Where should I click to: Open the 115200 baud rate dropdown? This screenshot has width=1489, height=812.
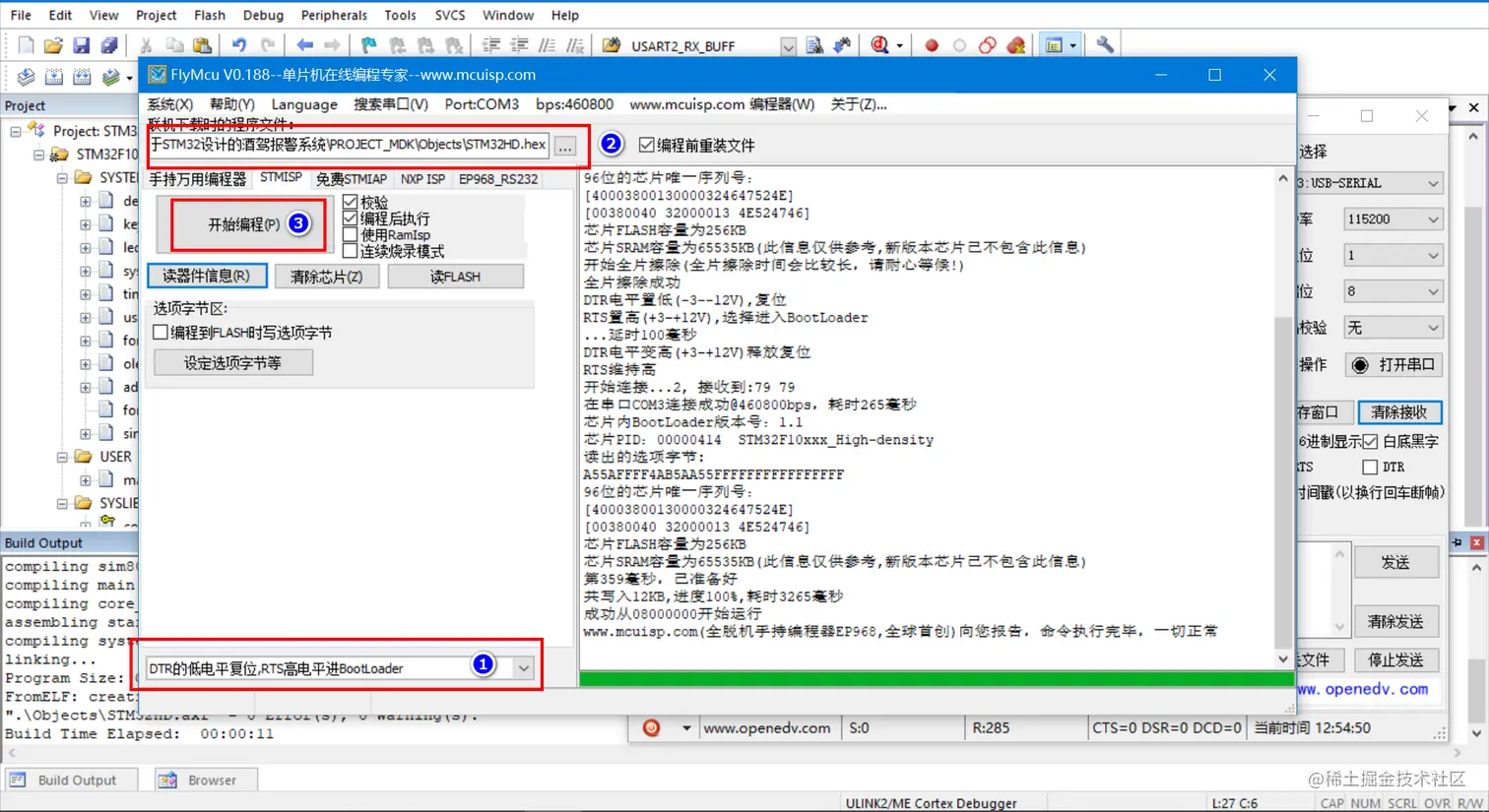point(1433,219)
